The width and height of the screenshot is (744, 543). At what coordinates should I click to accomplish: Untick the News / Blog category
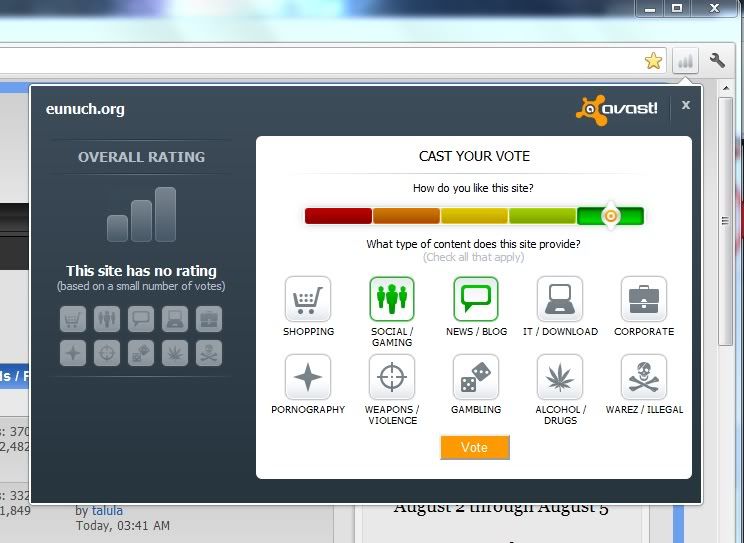click(x=476, y=299)
